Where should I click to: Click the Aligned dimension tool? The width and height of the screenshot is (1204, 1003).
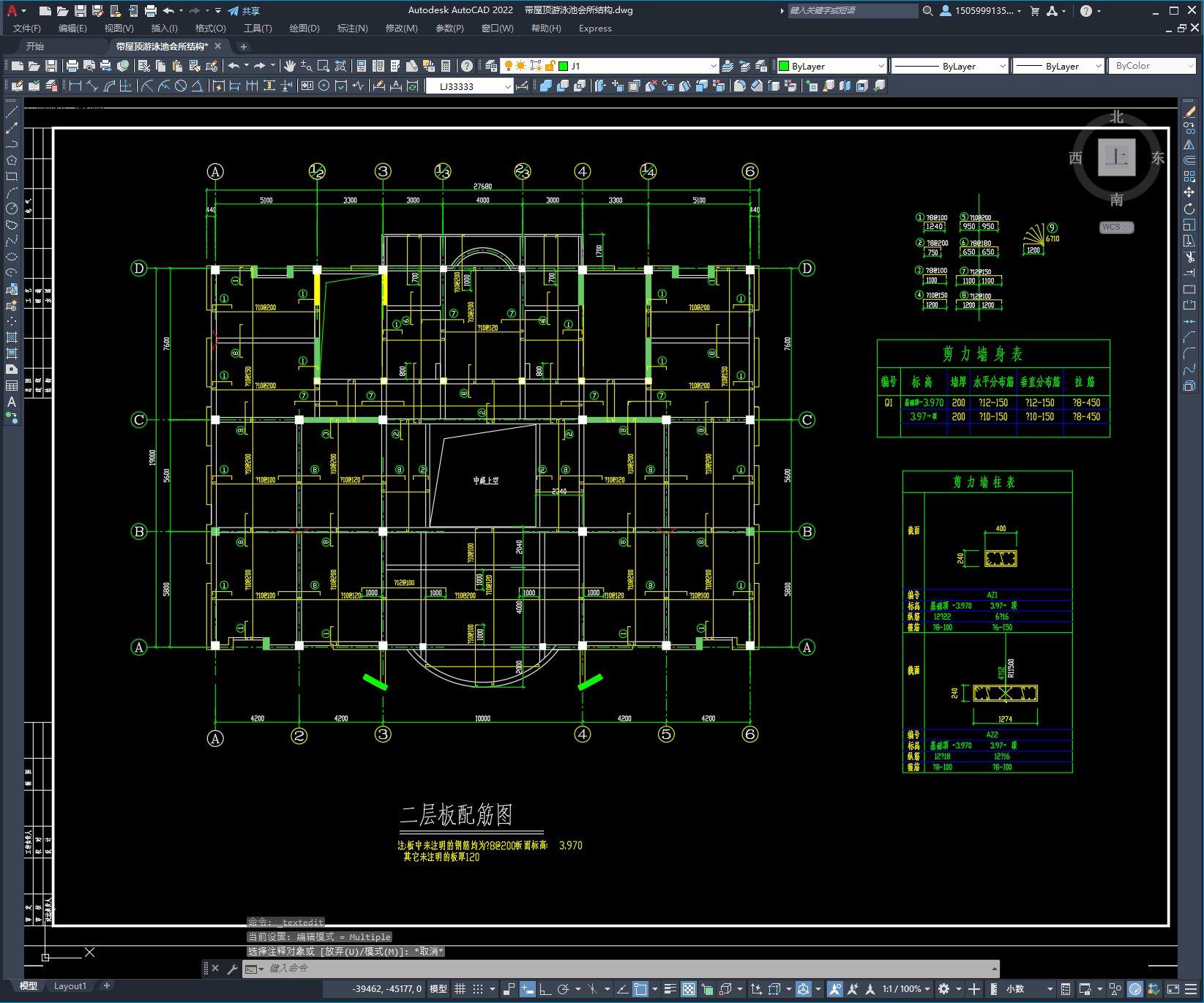click(92, 86)
